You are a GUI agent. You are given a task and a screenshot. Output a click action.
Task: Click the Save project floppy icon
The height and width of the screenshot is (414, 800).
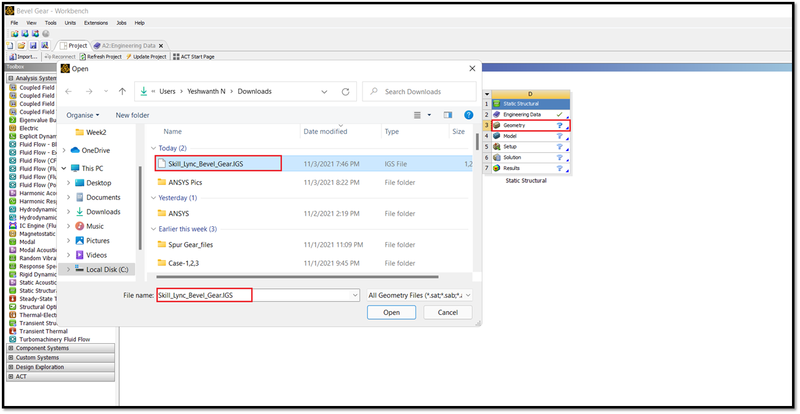click(32, 45)
